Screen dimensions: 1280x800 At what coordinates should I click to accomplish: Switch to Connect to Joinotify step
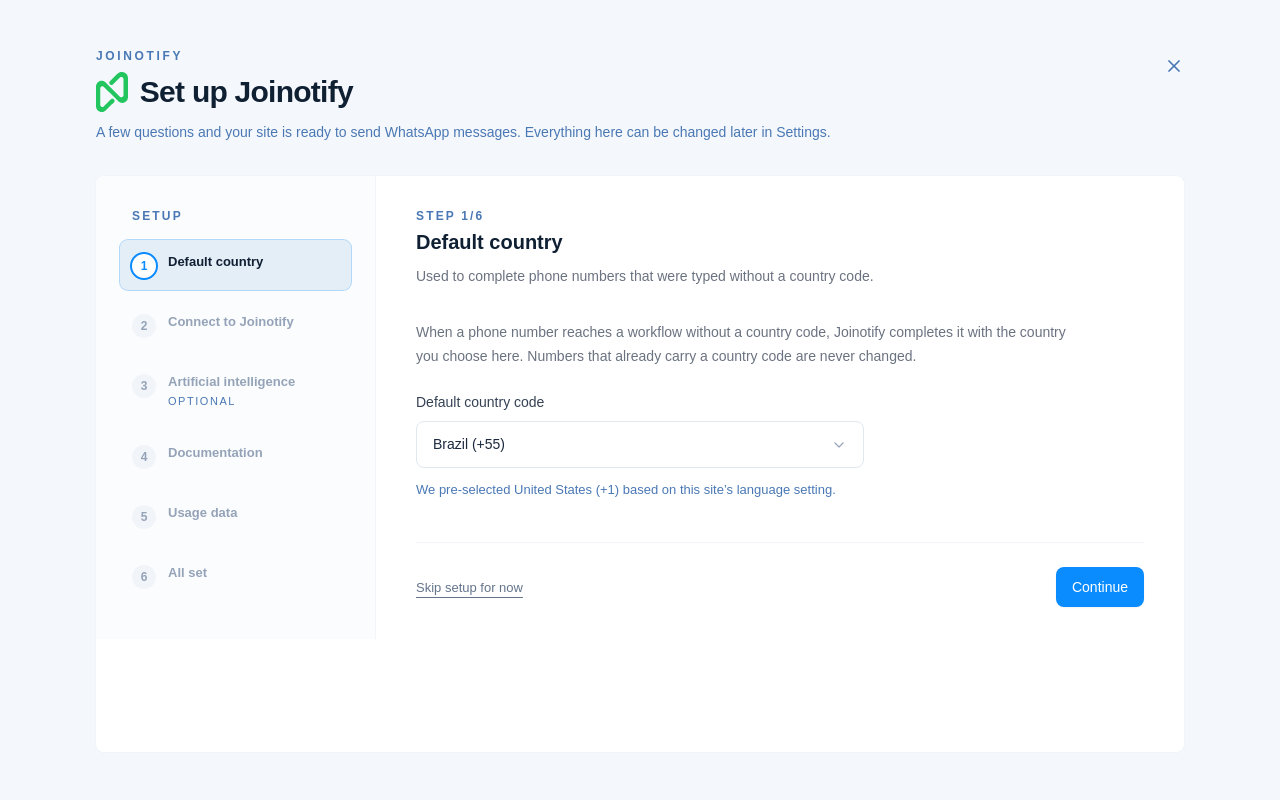tap(235, 325)
